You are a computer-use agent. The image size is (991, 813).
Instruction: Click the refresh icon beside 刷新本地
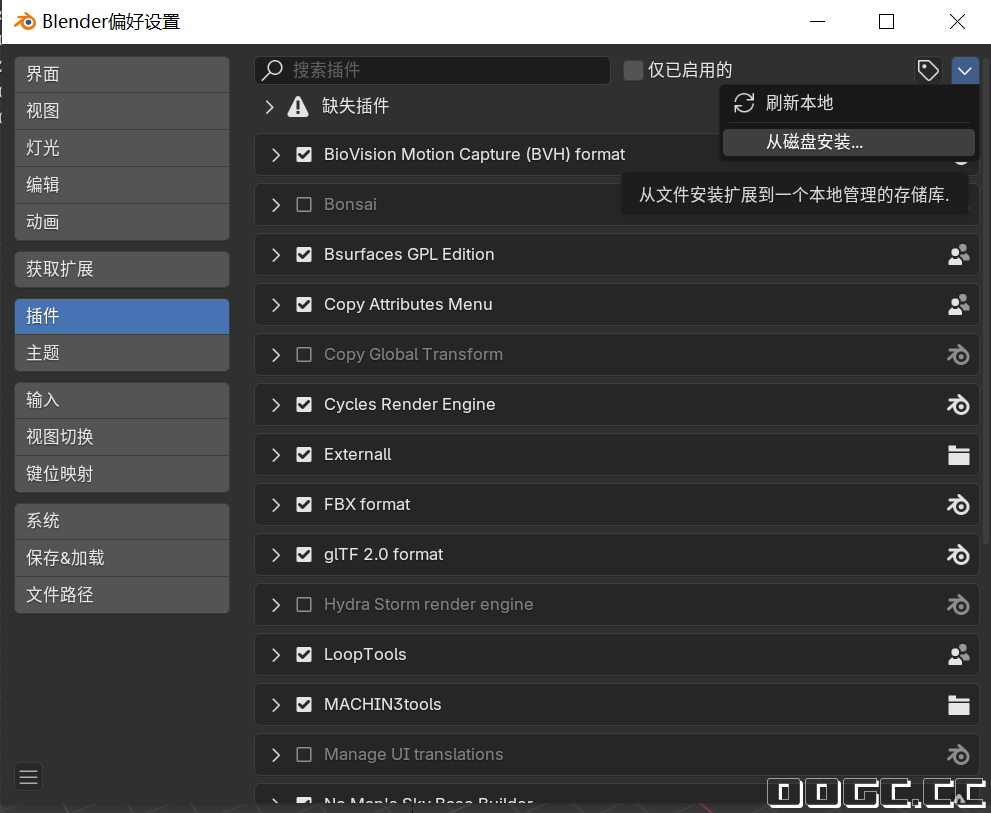pos(743,103)
